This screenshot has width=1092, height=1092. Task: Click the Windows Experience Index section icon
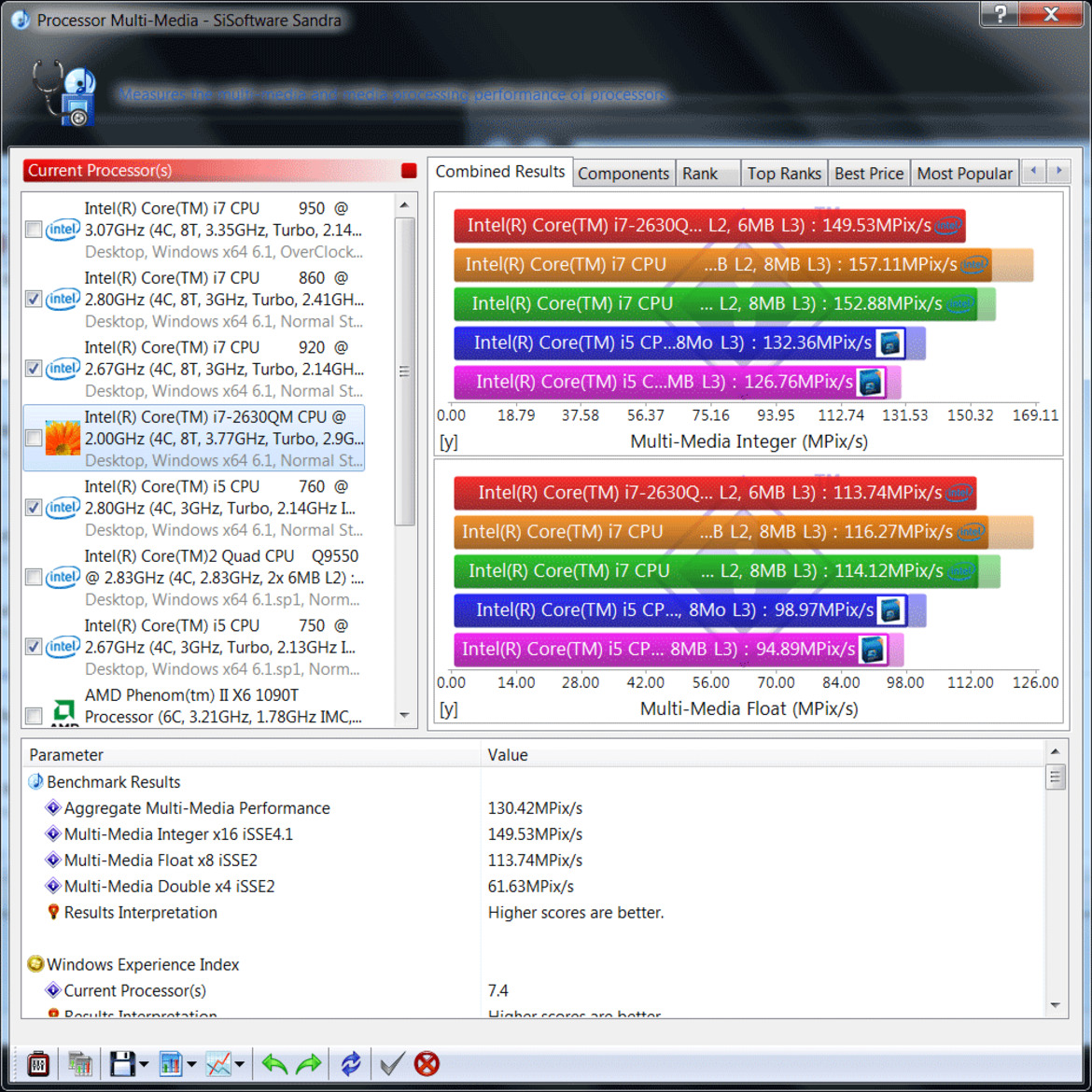click(x=35, y=964)
